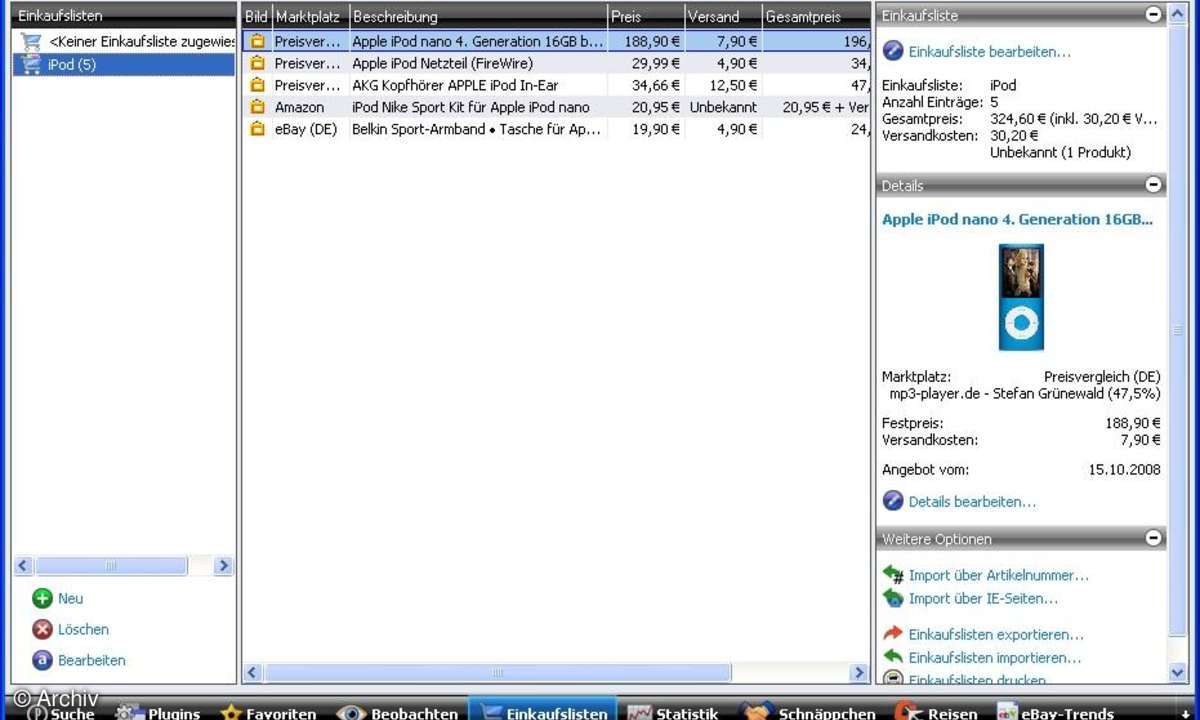Click the Neu button label
The height and width of the screenshot is (720, 1200).
[x=70, y=599]
